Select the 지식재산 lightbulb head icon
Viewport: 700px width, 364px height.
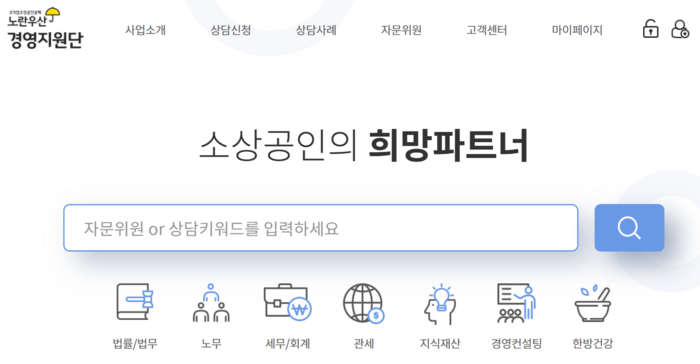tap(440, 304)
